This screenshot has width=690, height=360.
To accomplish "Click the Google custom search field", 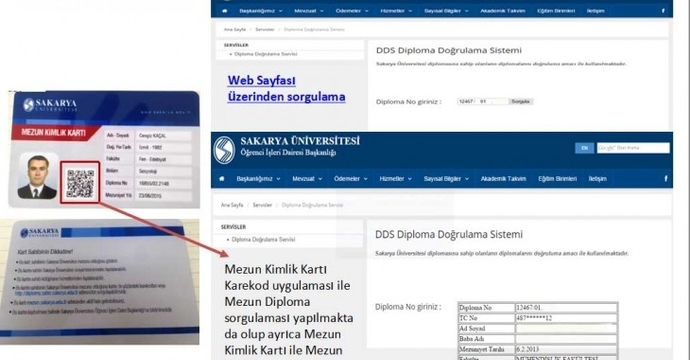I will [x=633, y=148].
